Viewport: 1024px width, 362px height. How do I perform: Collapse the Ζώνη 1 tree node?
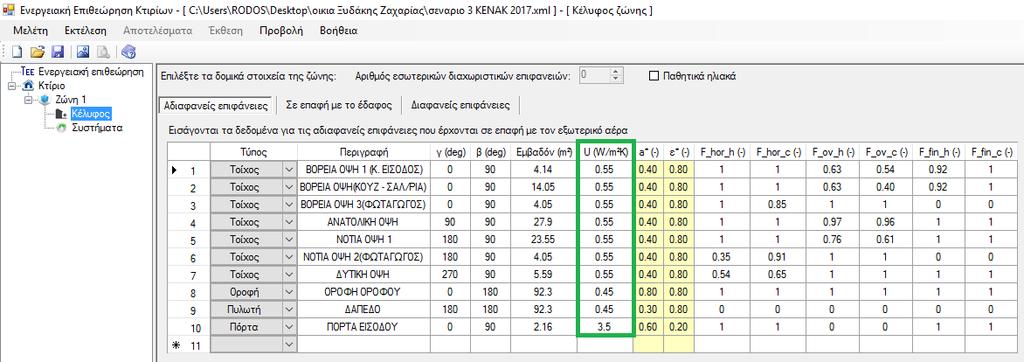[x=28, y=100]
